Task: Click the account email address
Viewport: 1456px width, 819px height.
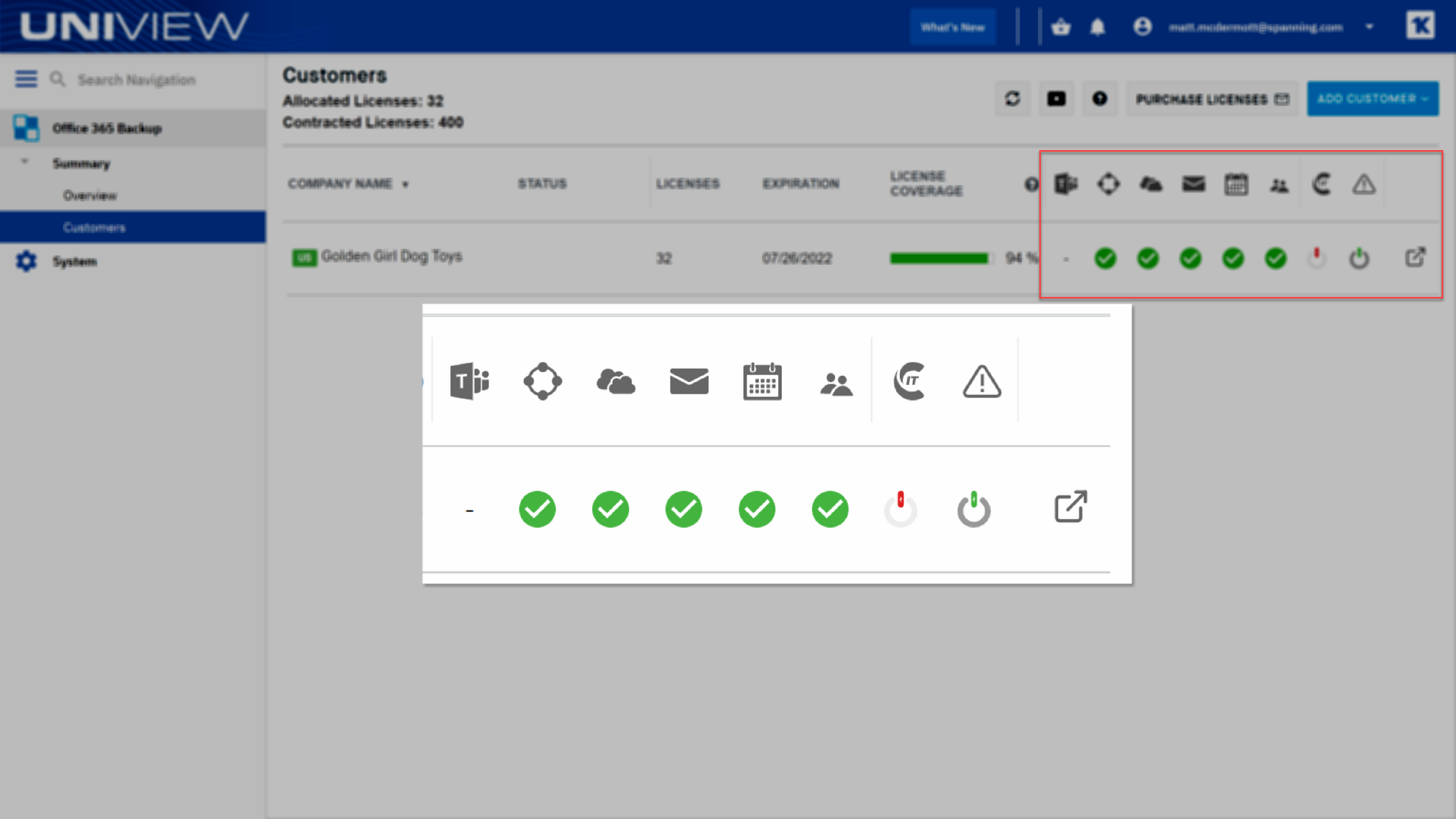Action: pos(1255,27)
